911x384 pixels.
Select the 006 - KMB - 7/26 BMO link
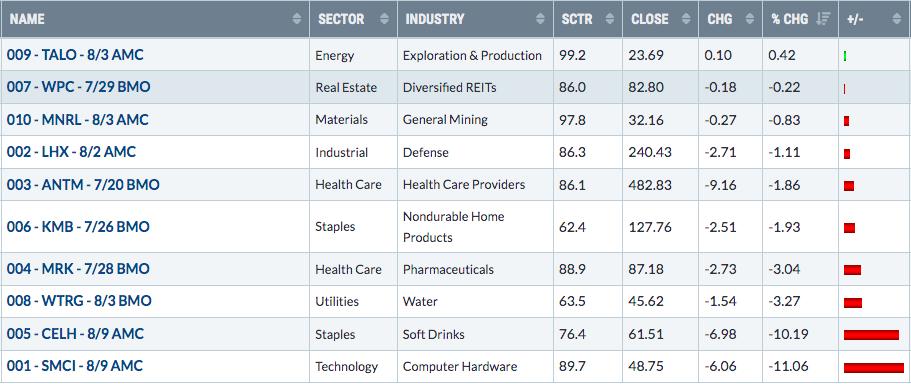[x=78, y=227]
